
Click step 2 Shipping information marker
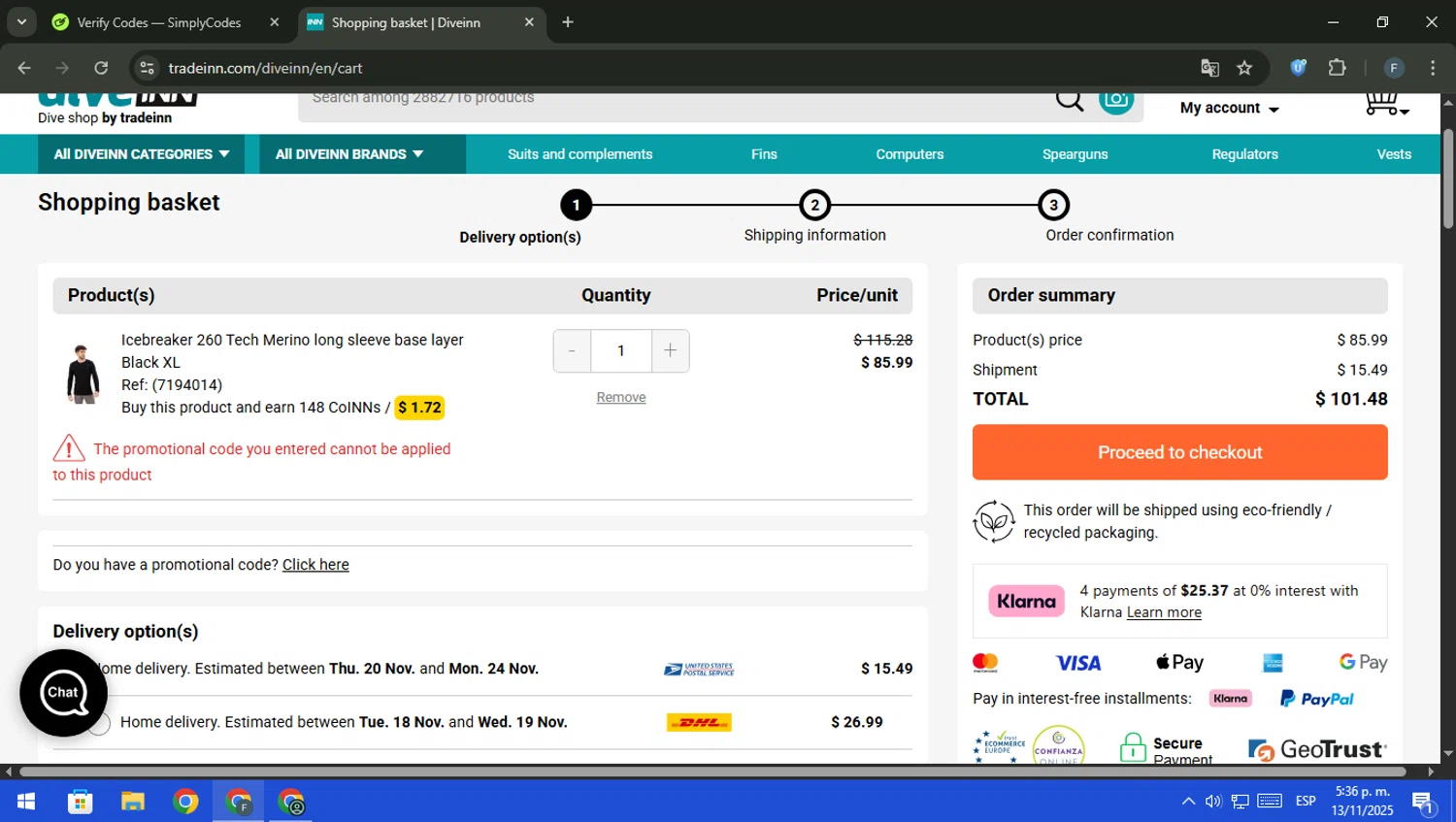[x=814, y=205]
